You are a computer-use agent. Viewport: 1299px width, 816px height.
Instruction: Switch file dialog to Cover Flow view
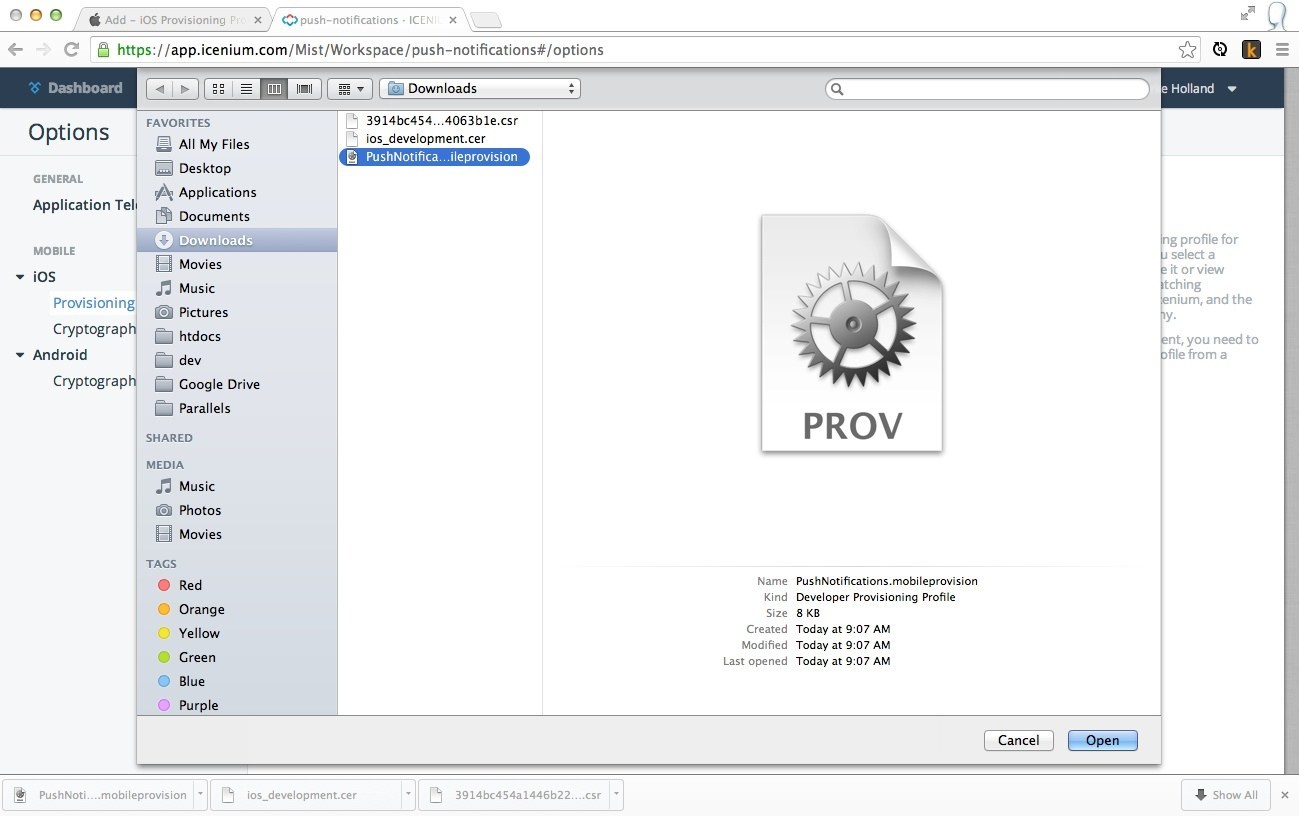[x=305, y=89]
